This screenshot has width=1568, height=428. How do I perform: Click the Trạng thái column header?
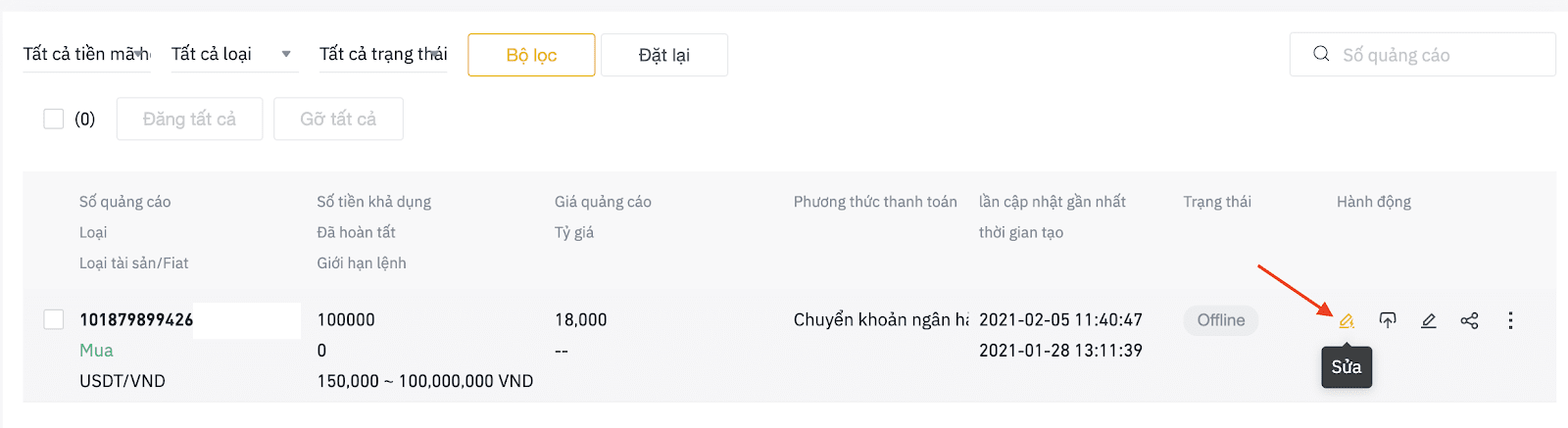click(x=1217, y=202)
